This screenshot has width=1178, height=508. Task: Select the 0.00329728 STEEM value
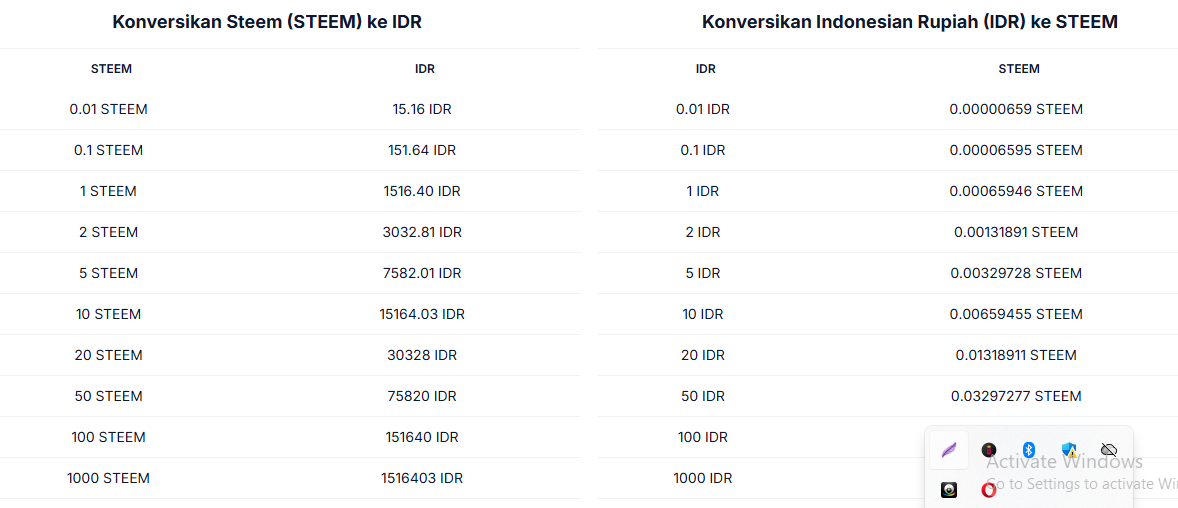coord(1016,273)
